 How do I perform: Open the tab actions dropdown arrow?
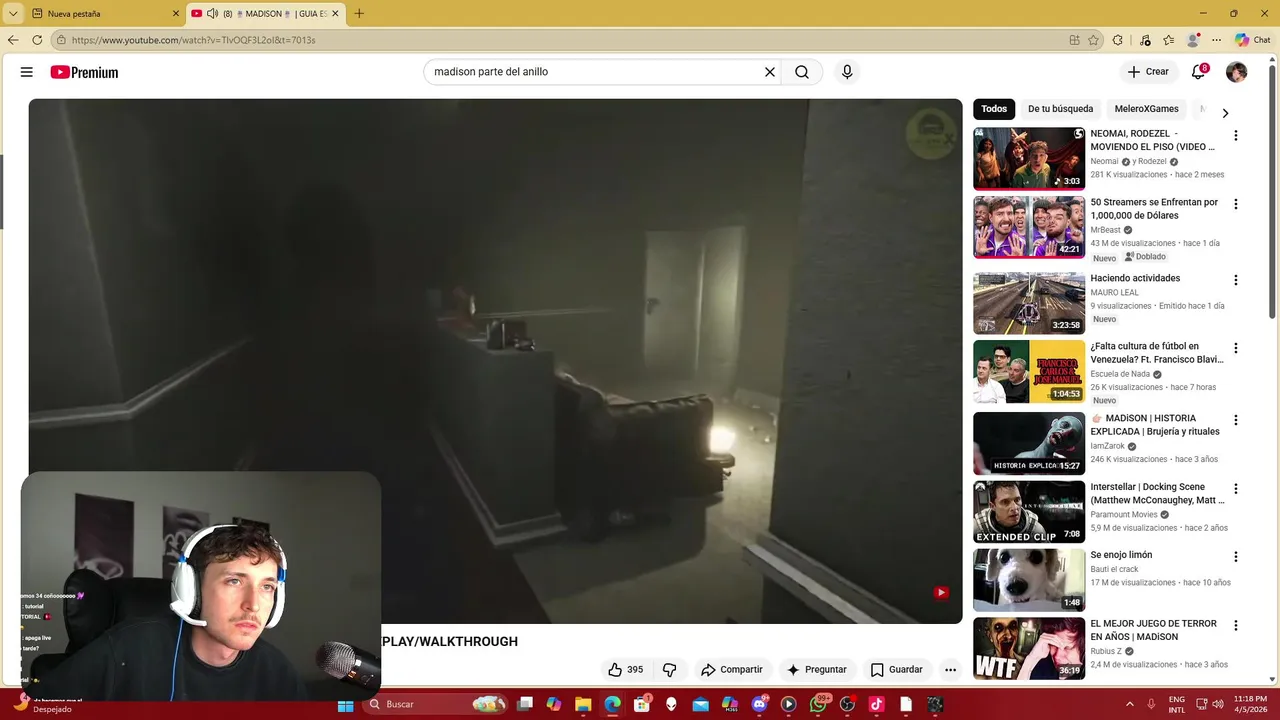pyautogui.click(x=13, y=13)
